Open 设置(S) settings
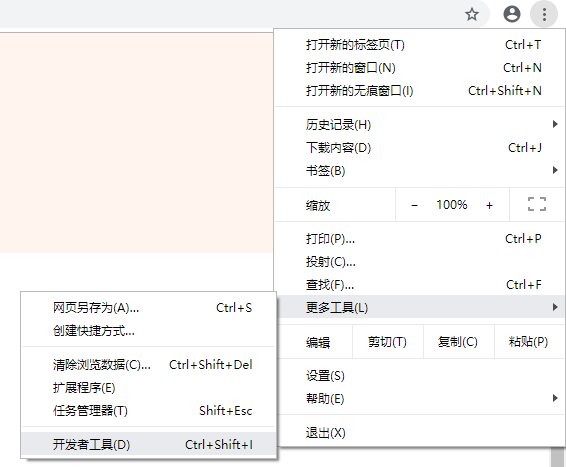This screenshot has width=566, height=467. click(x=420, y=376)
